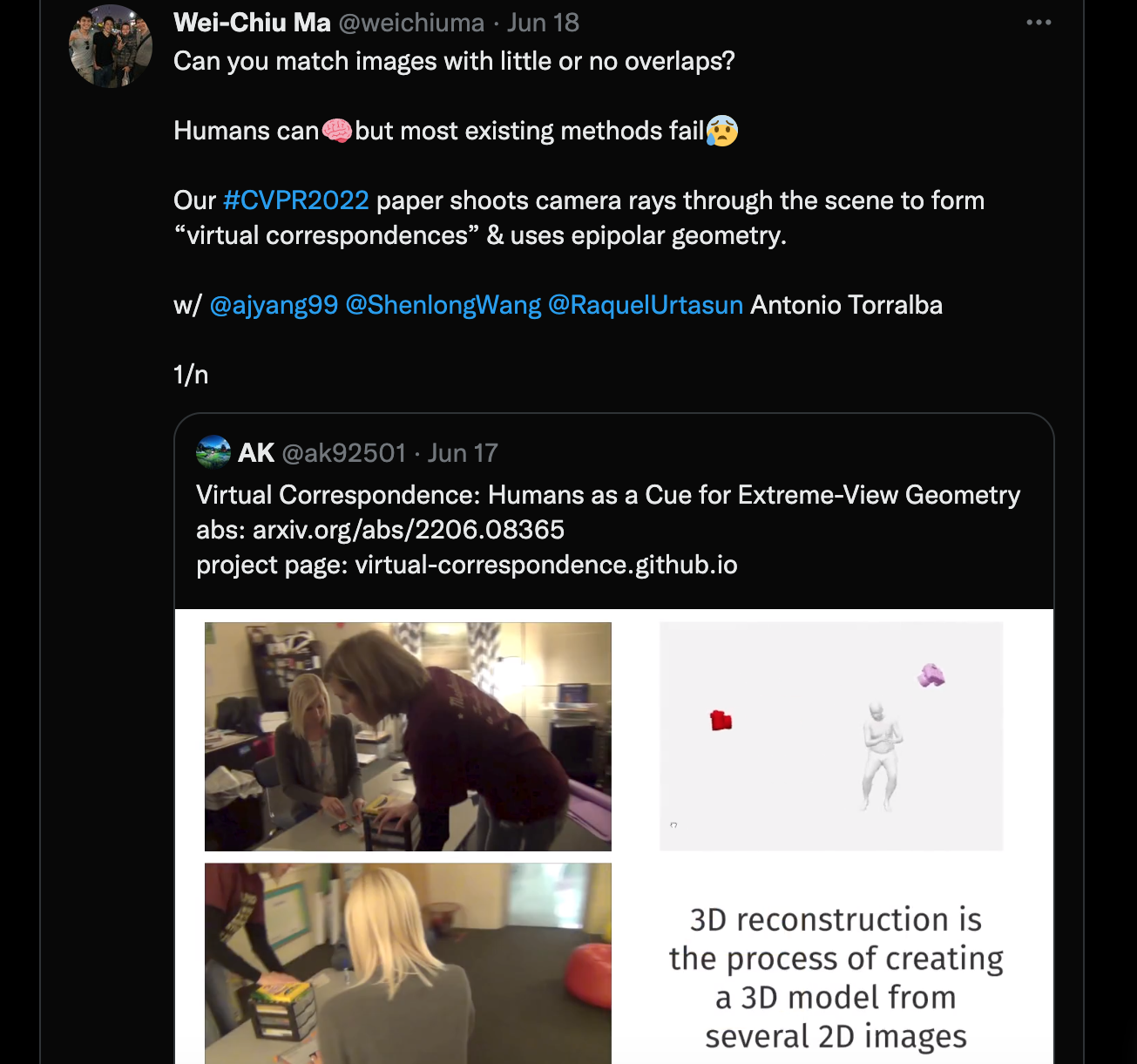Click the @weichiuma handle

point(411,23)
